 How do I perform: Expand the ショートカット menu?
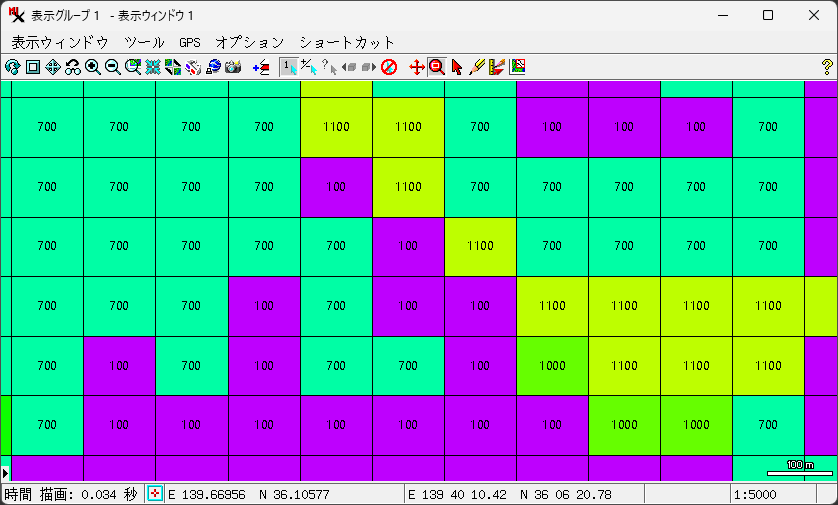pyautogui.click(x=347, y=43)
